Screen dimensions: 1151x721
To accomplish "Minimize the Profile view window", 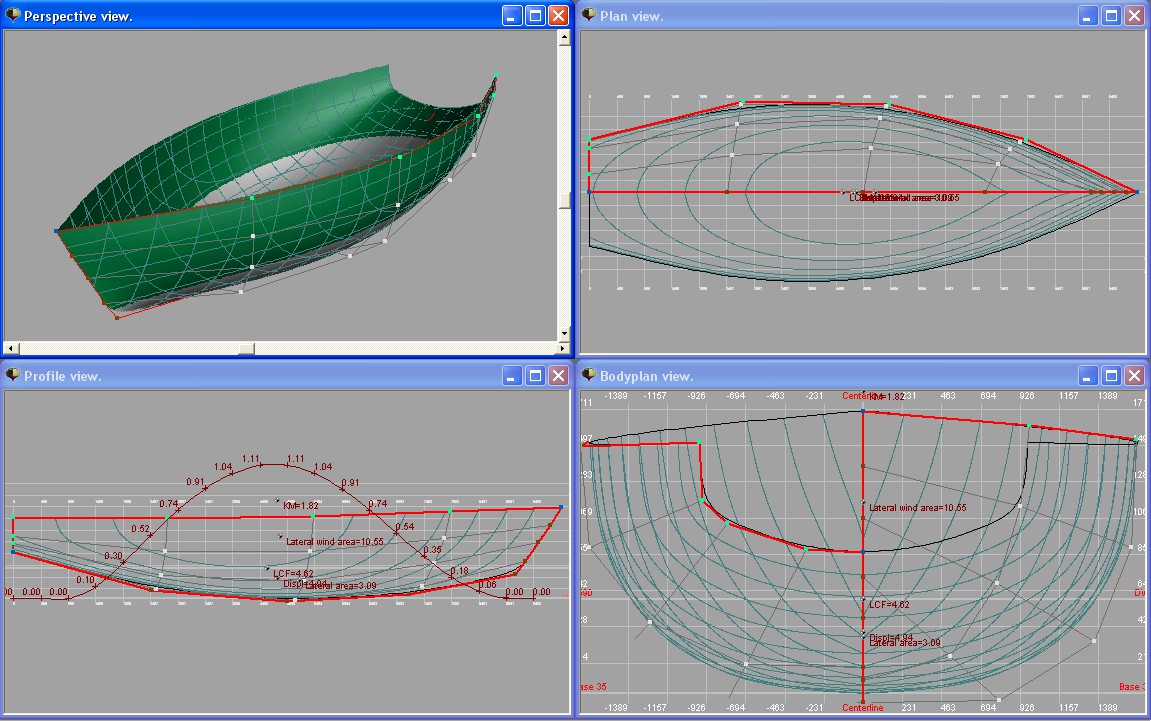I will tap(512, 376).
